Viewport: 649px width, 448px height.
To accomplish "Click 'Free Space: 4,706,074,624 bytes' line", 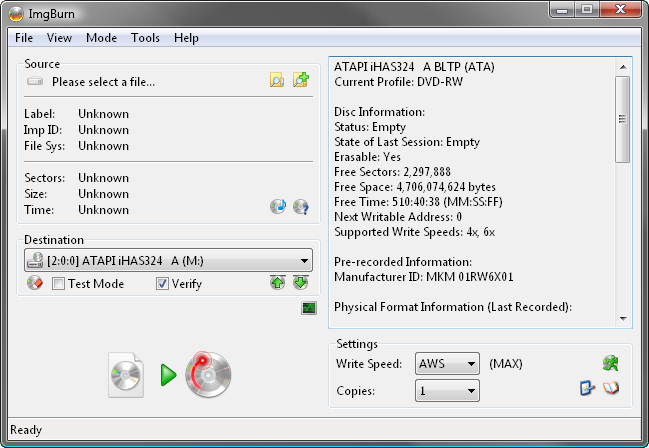I will [x=415, y=187].
